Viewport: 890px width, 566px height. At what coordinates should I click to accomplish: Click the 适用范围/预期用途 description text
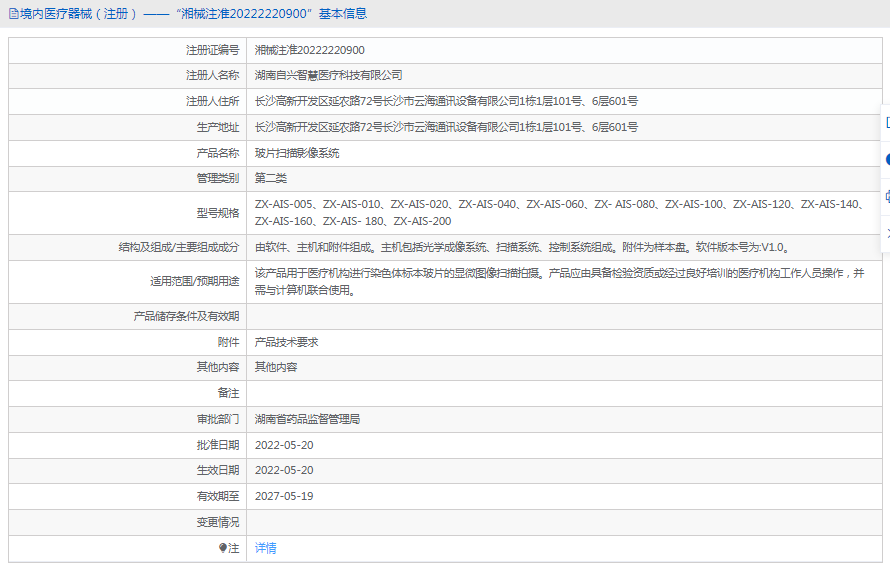pos(560,282)
